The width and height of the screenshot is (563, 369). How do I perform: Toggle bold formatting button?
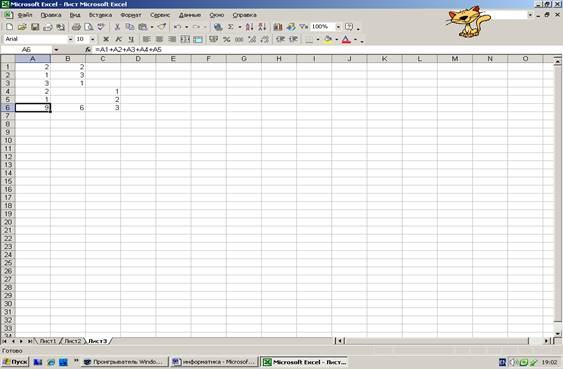pos(106,39)
